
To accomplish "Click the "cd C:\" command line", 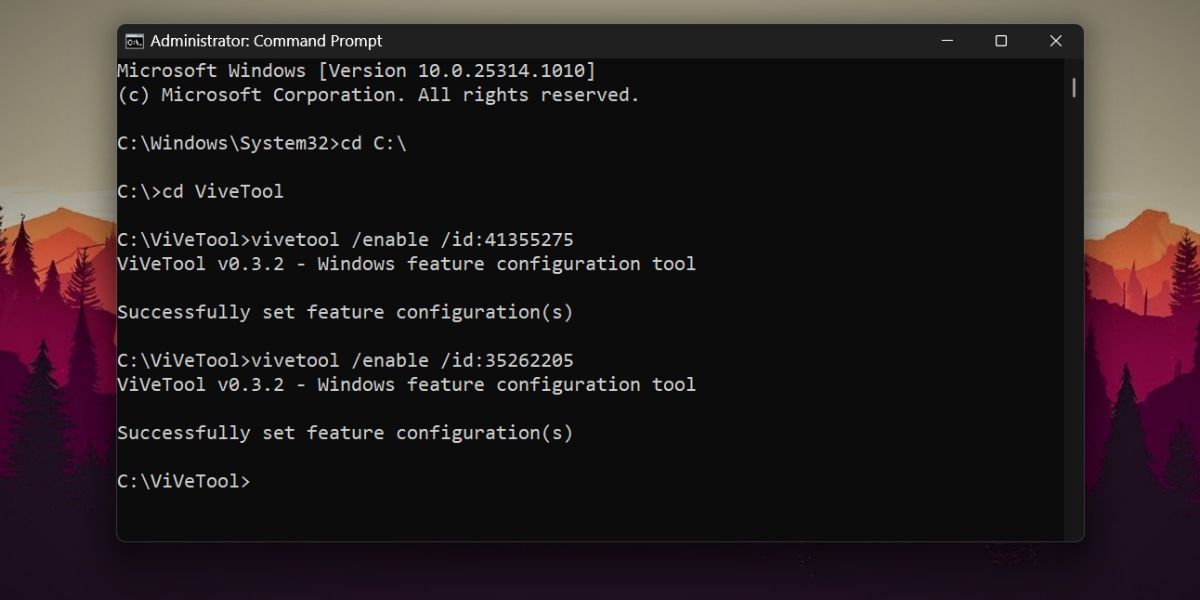I will (262, 143).
